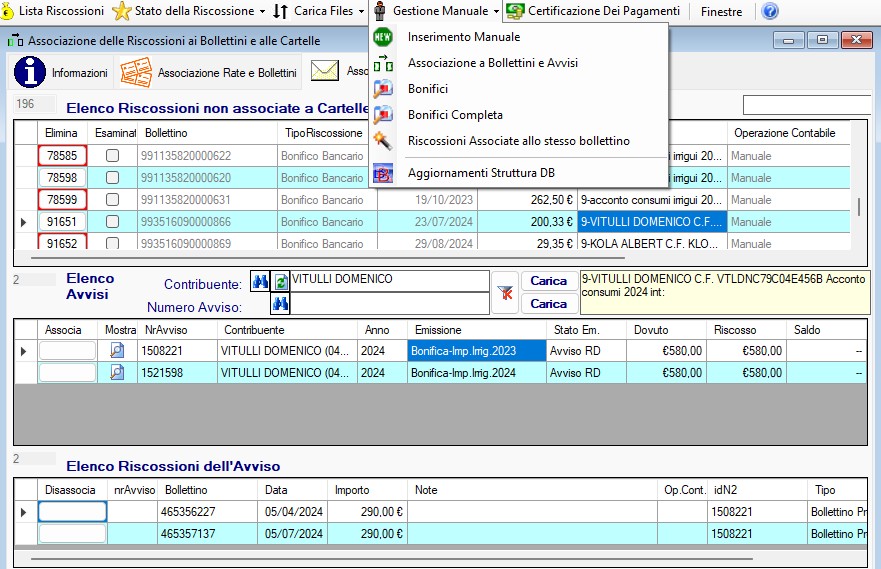Click into the Numero Avviso input field
This screenshot has height=569, width=881.
click(x=390, y=304)
